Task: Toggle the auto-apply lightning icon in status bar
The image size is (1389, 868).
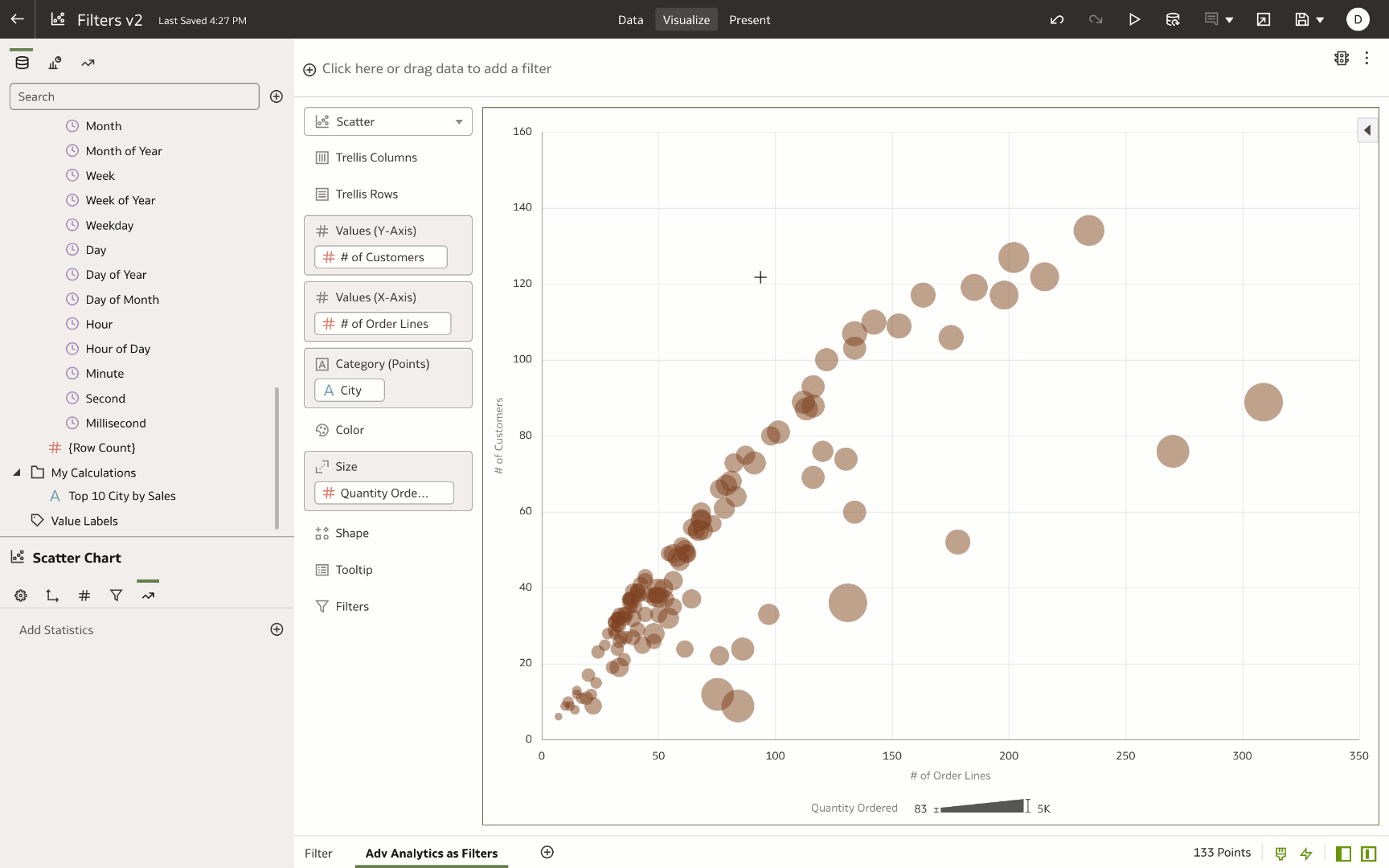Action: (1306, 853)
